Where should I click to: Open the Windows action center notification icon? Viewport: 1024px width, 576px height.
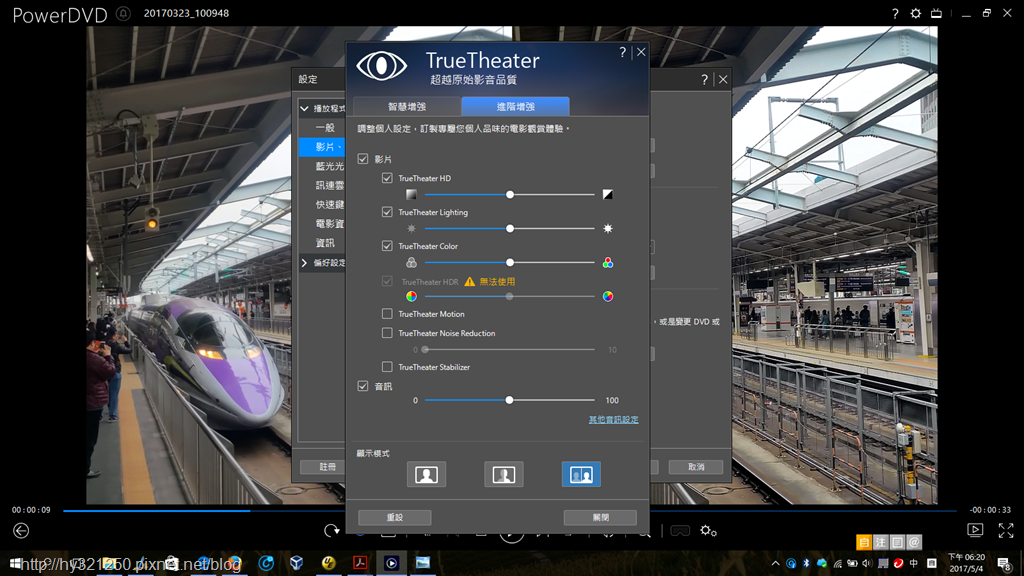(x=1004, y=564)
